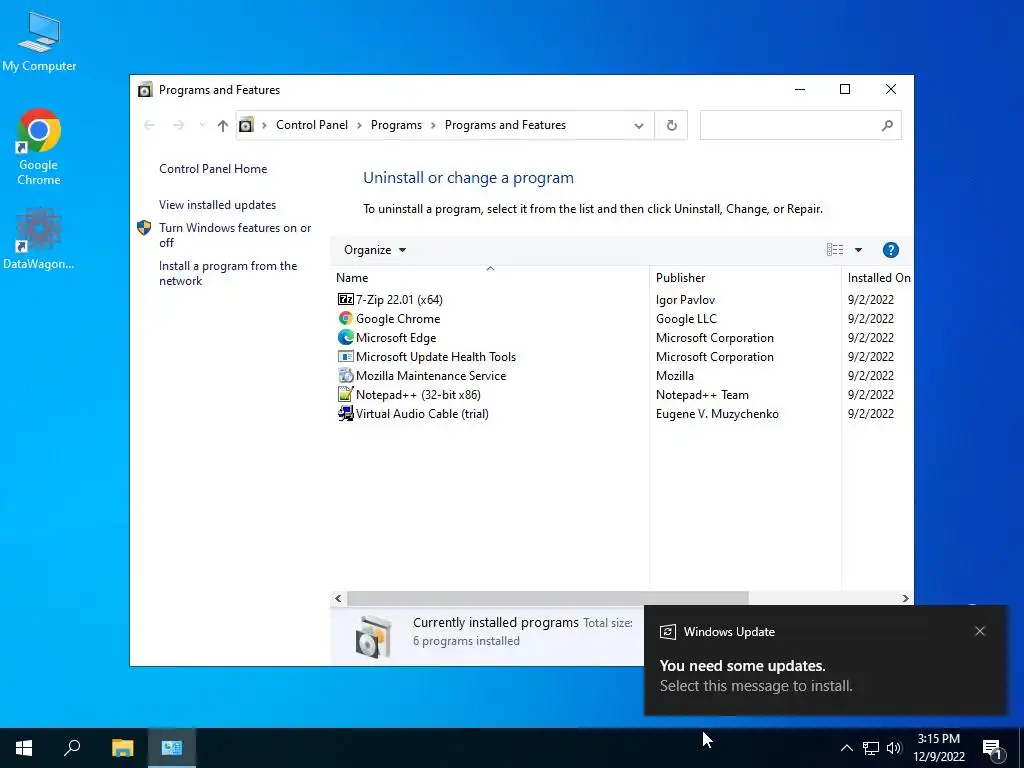Select the Microsoft Edge list icon
Image resolution: width=1024 pixels, height=768 pixels.
(x=345, y=337)
